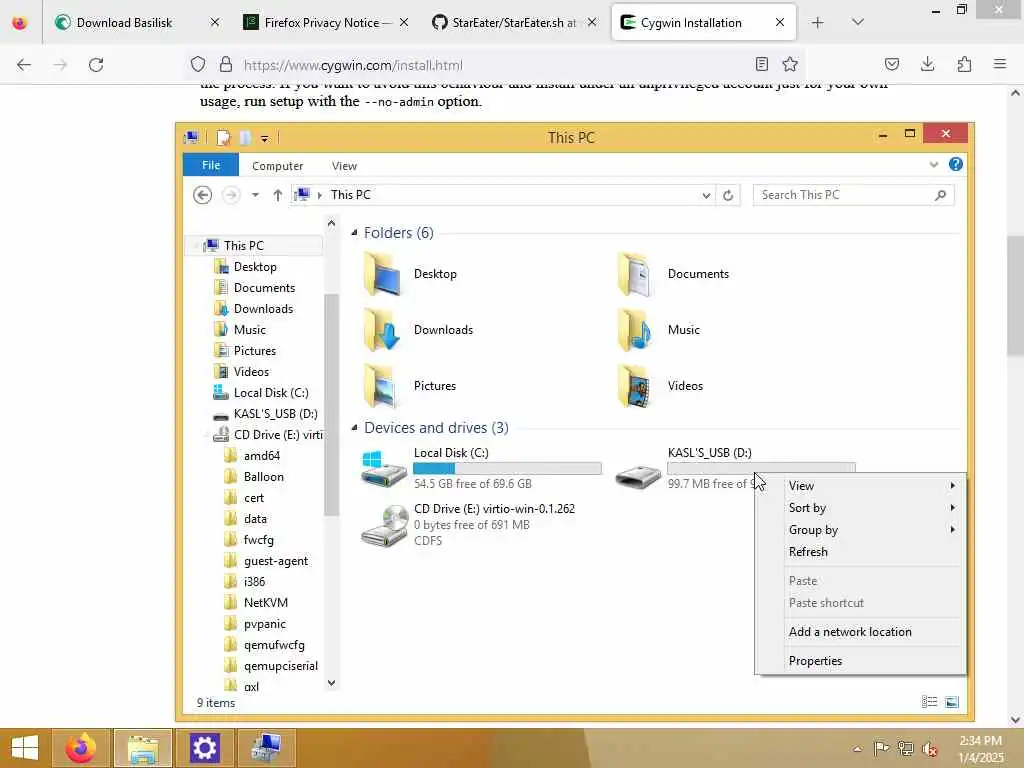
Task: Select the KASL'S_USB (D:) drive icon
Action: coord(639,475)
